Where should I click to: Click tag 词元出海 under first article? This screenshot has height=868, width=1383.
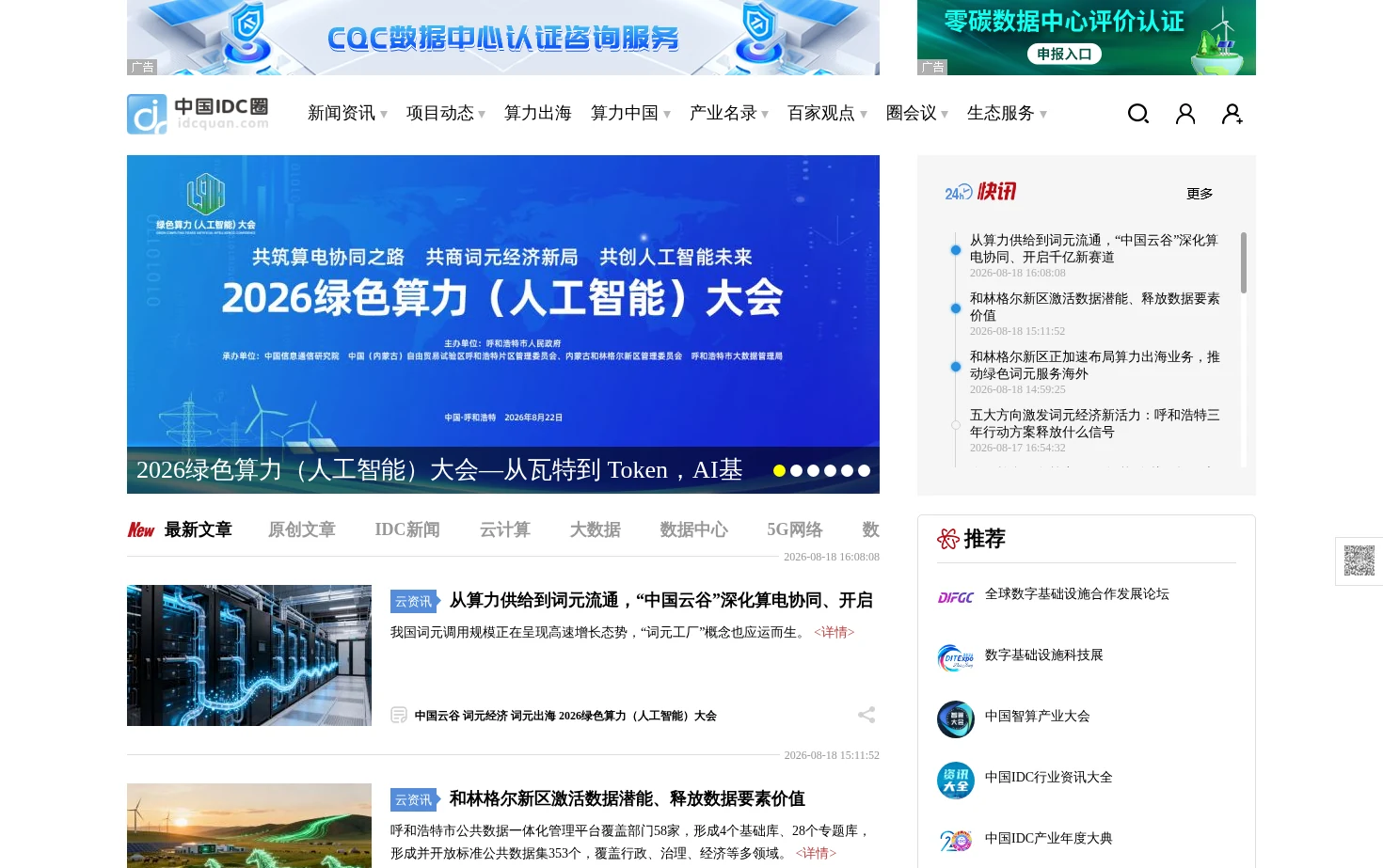point(533,716)
